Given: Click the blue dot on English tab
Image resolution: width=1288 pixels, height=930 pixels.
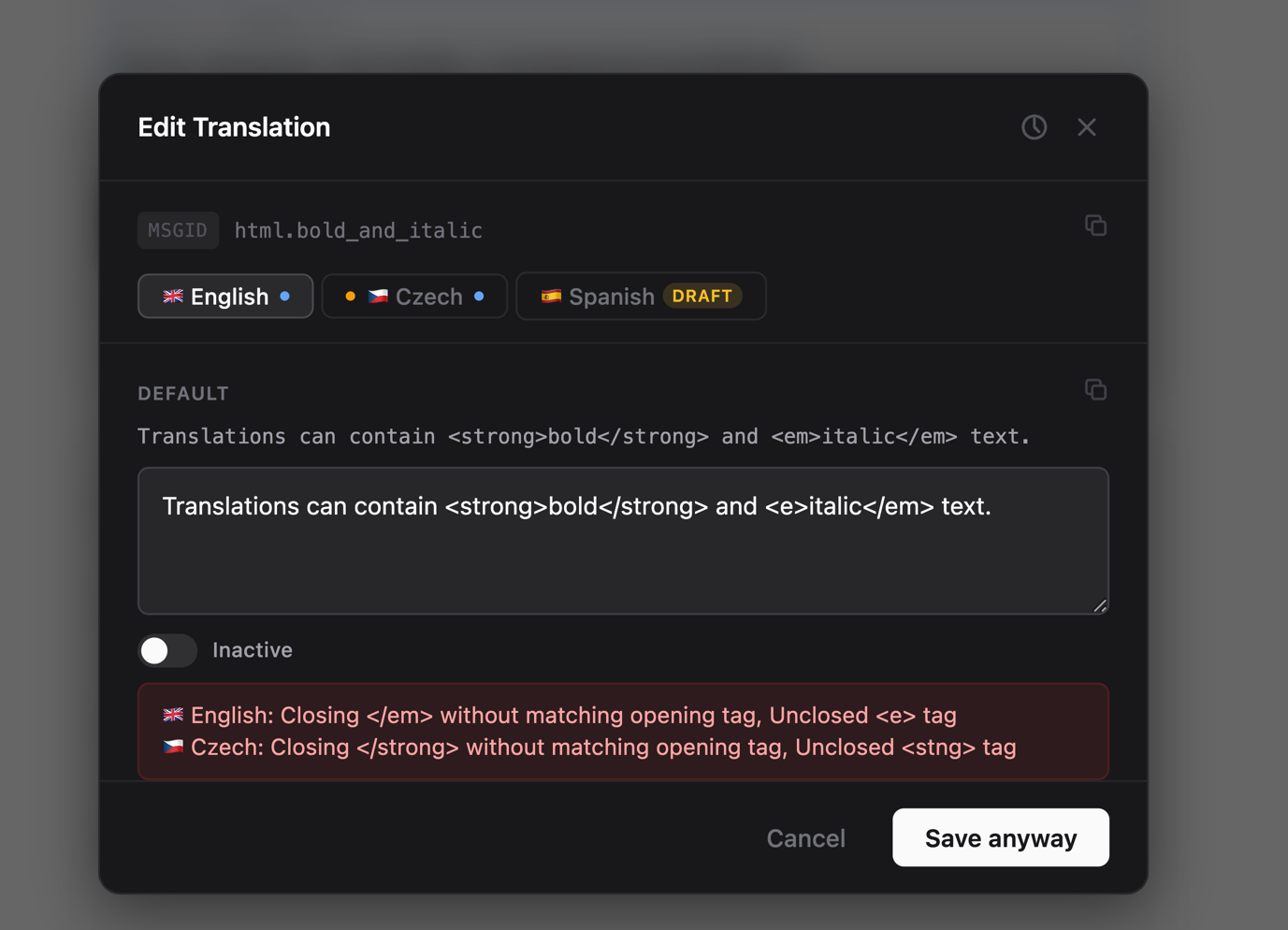Looking at the screenshot, I should 284,297.
